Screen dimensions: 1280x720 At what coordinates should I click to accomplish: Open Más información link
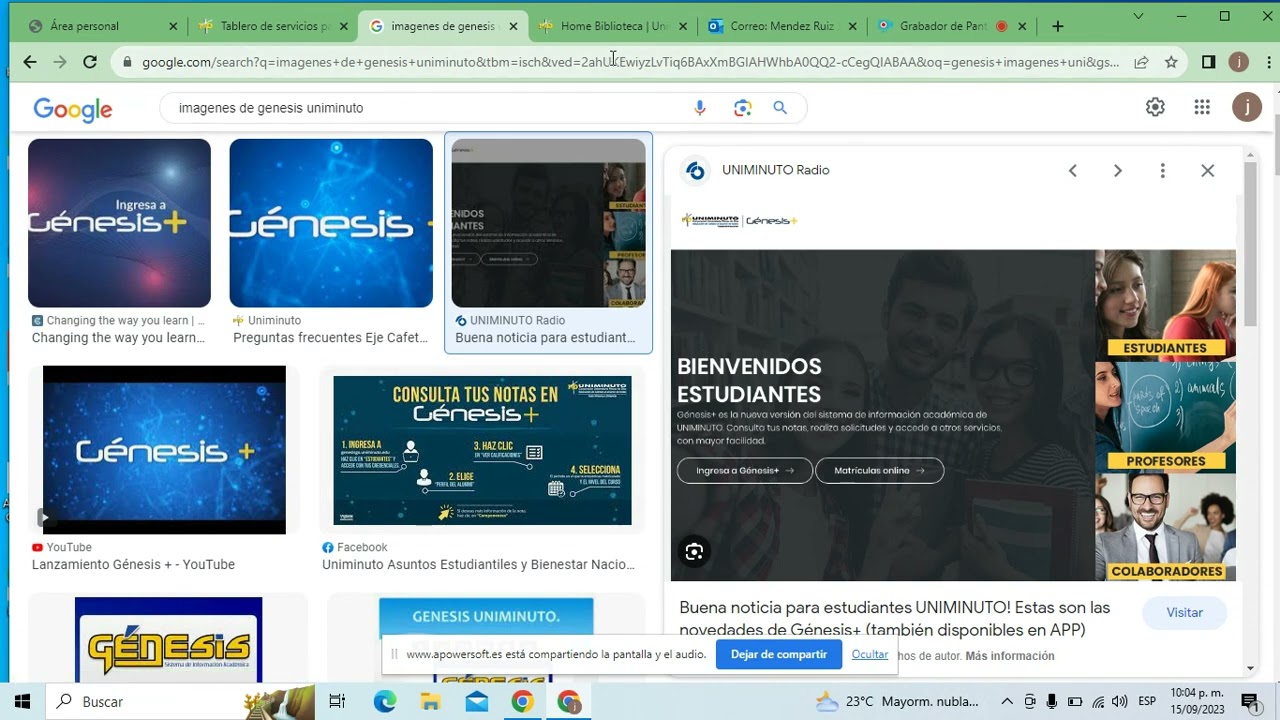click(x=1009, y=656)
